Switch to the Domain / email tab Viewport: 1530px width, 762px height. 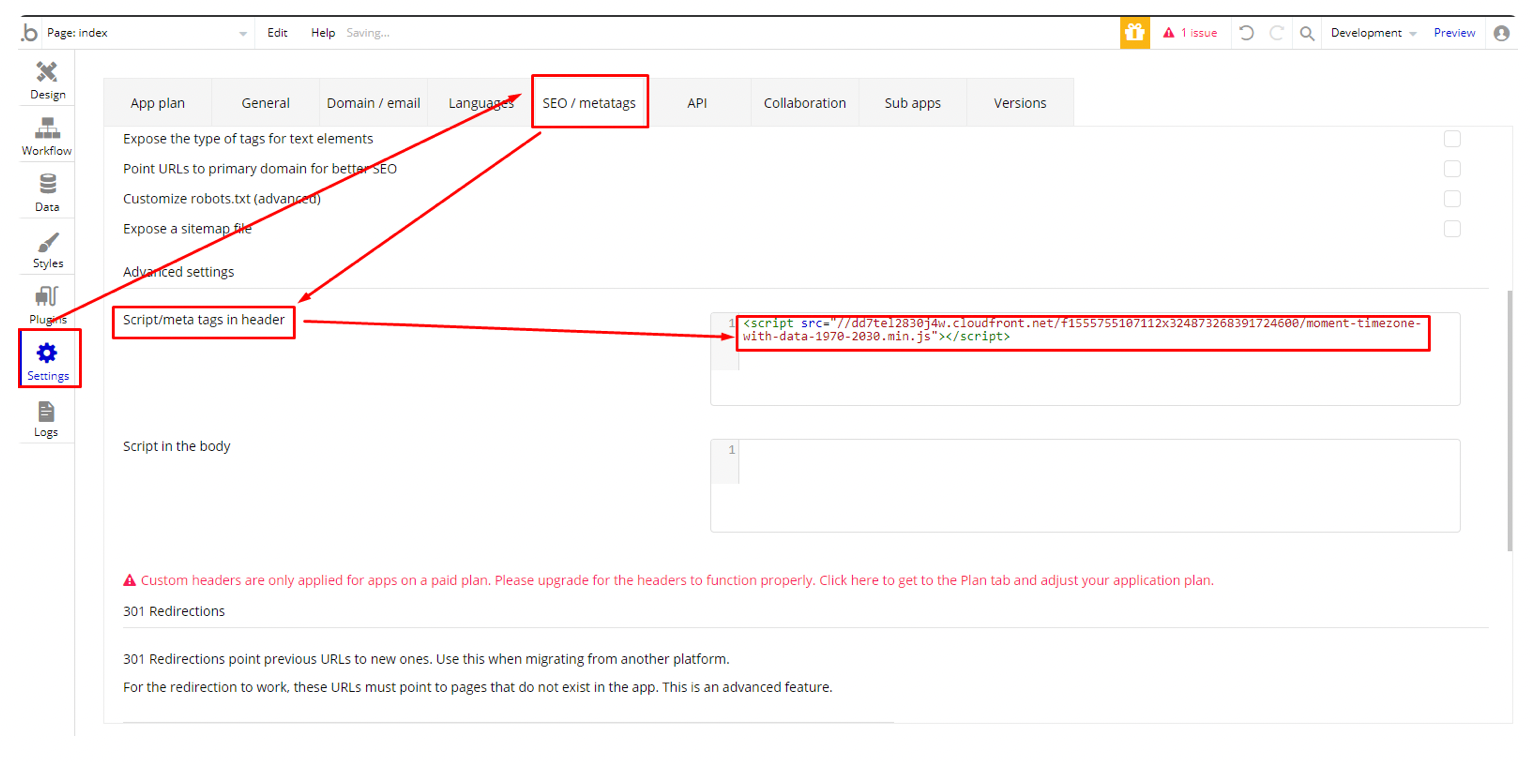pyautogui.click(x=373, y=103)
